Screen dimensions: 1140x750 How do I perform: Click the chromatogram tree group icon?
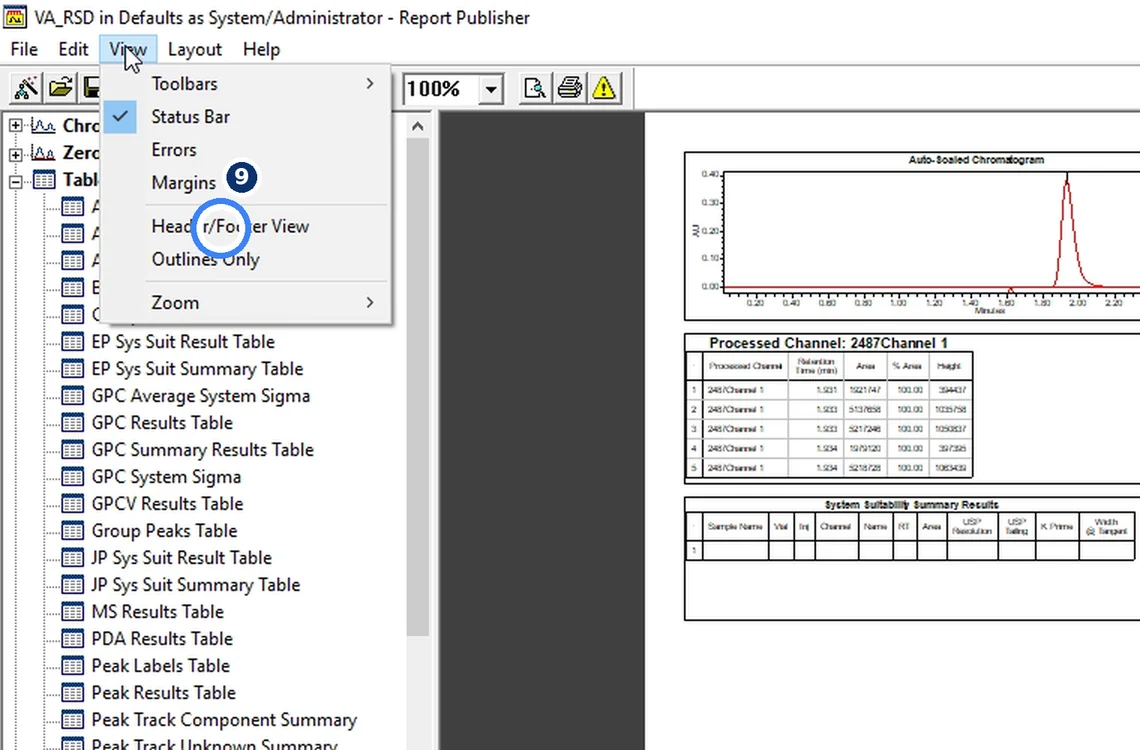tap(43, 126)
